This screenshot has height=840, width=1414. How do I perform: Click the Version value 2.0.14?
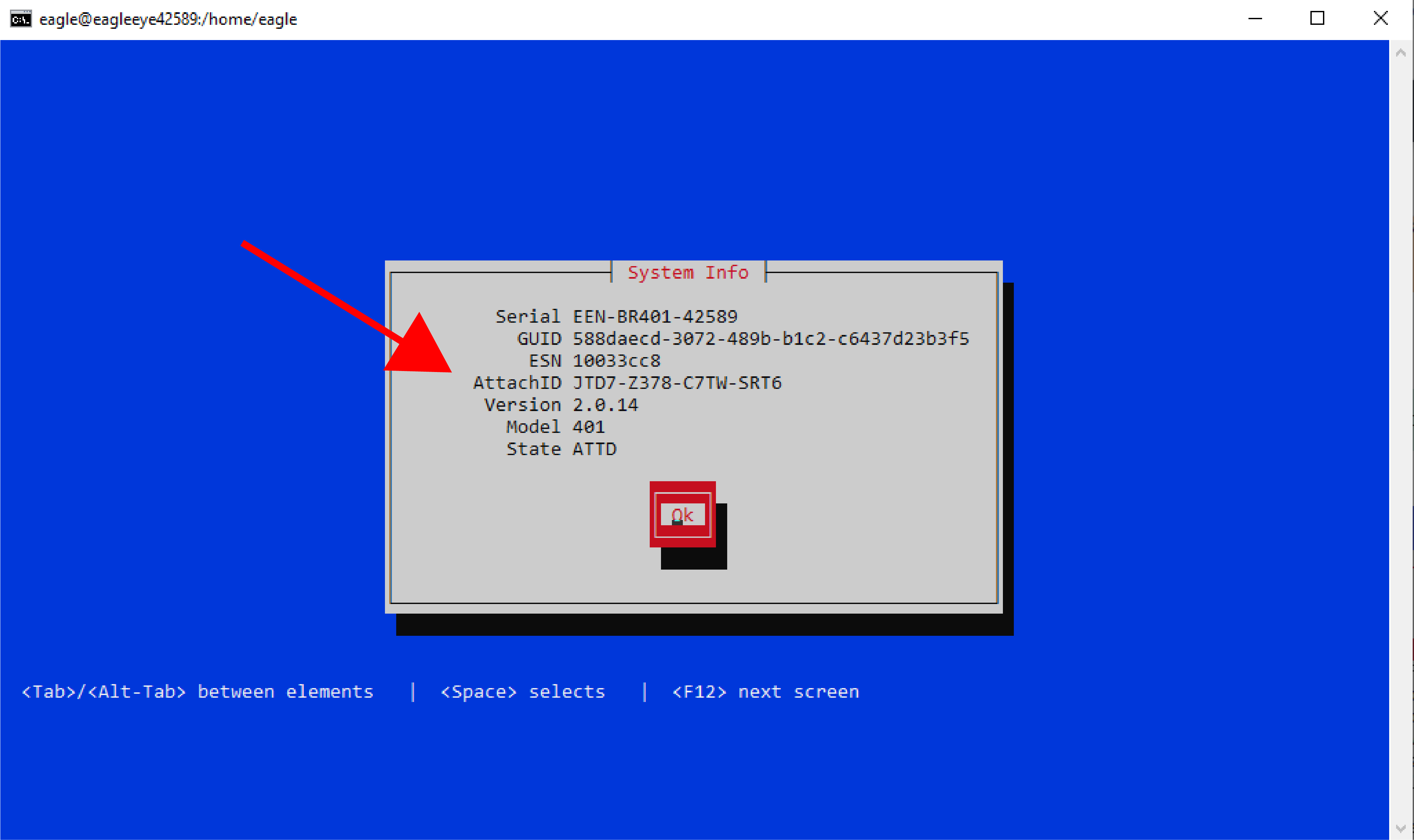[x=605, y=405]
